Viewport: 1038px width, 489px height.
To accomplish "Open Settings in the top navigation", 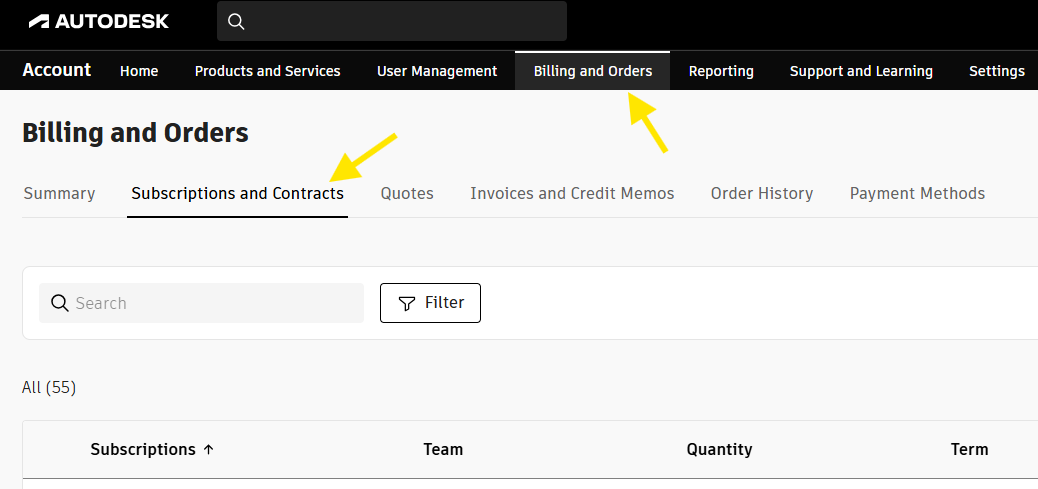I will [996, 71].
